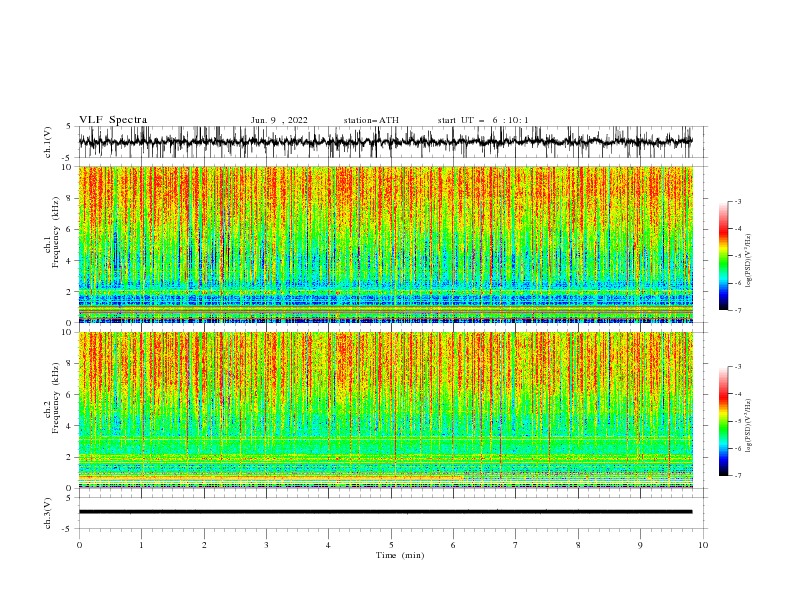Click the "Time (min)" x-axis label
This screenshot has height=612, width=792.
400,555
